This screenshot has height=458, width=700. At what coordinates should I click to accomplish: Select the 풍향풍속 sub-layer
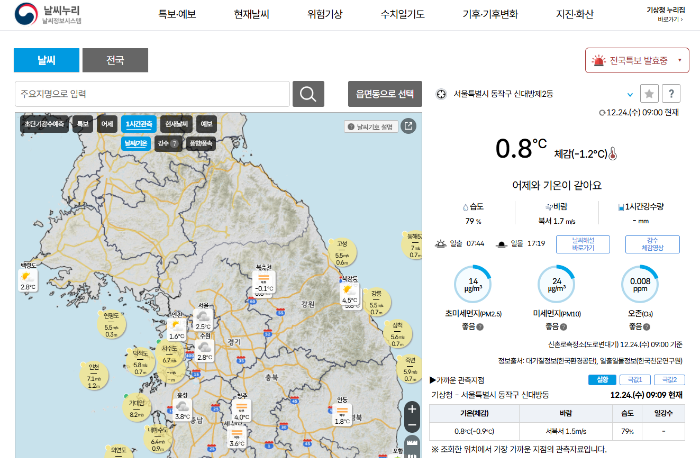pos(200,143)
